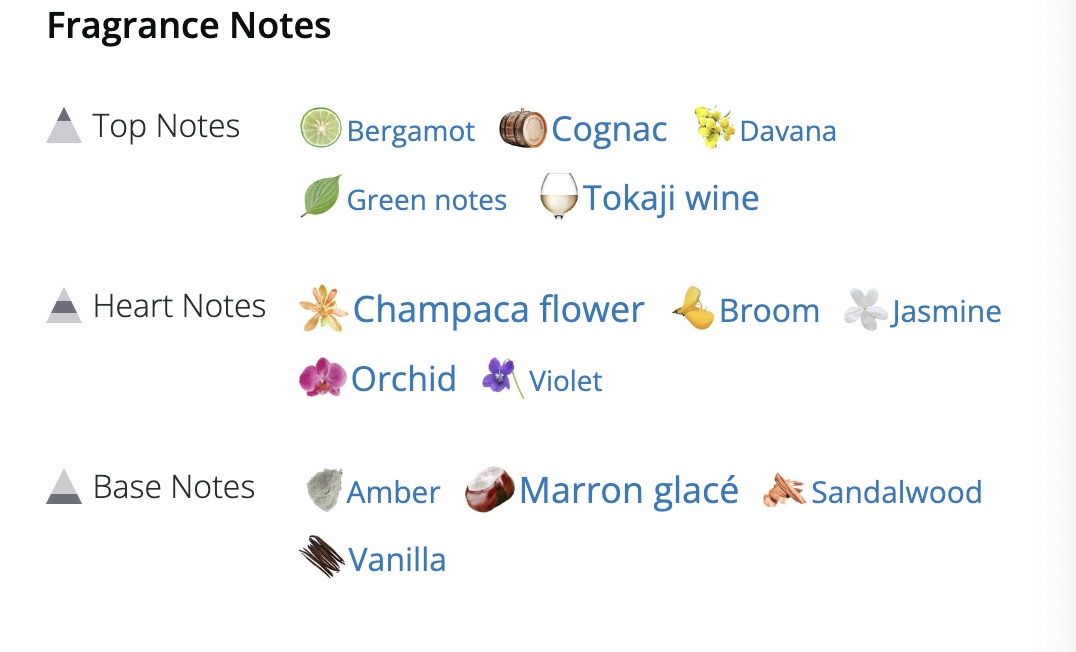The width and height of the screenshot is (1076, 652).
Task: Click the Cognac barrel icon
Action: tap(522, 128)
